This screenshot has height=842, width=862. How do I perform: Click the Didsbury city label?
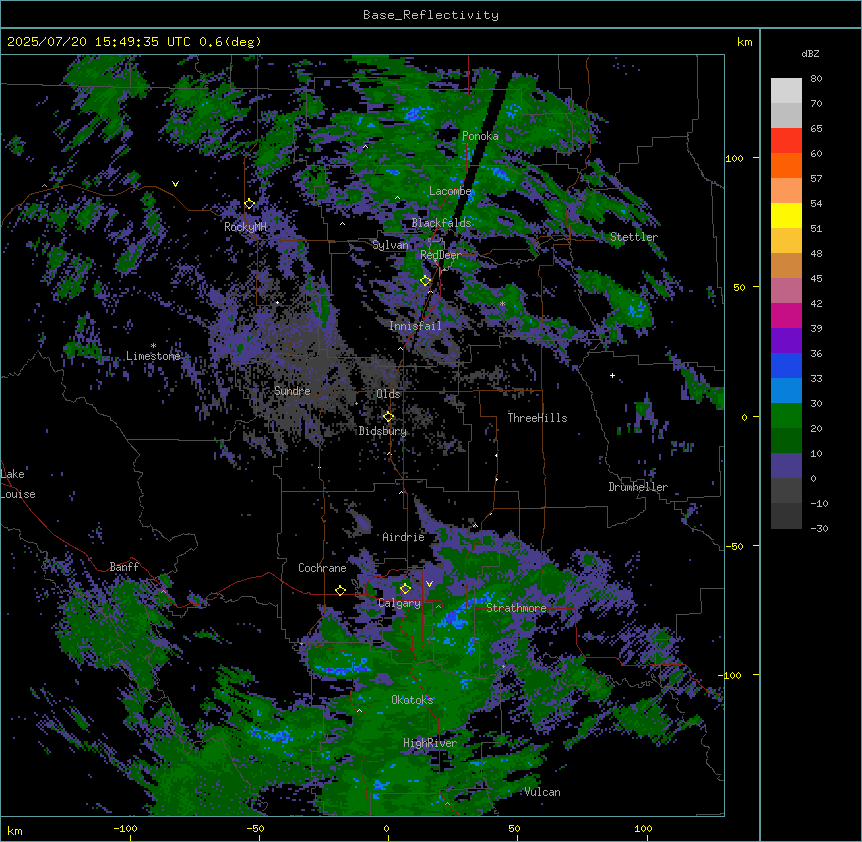click(383, 431)
